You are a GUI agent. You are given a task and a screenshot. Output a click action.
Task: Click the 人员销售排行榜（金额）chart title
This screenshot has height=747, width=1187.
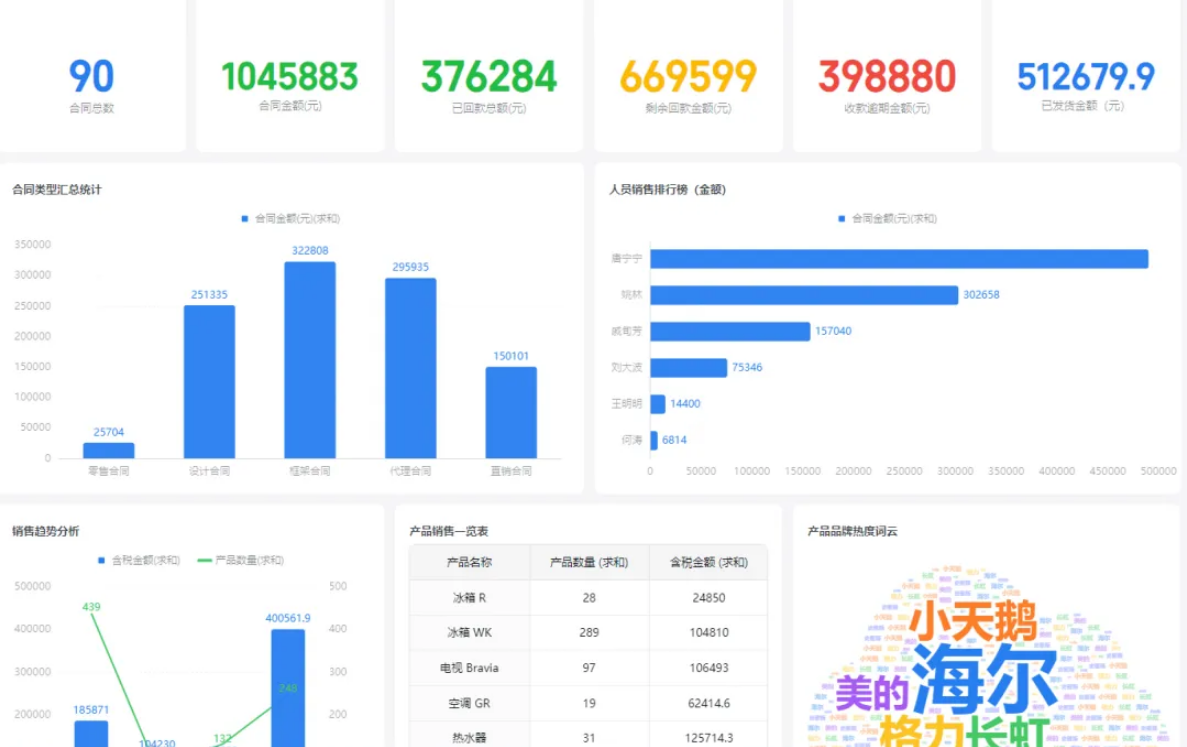tap(668, 189)
